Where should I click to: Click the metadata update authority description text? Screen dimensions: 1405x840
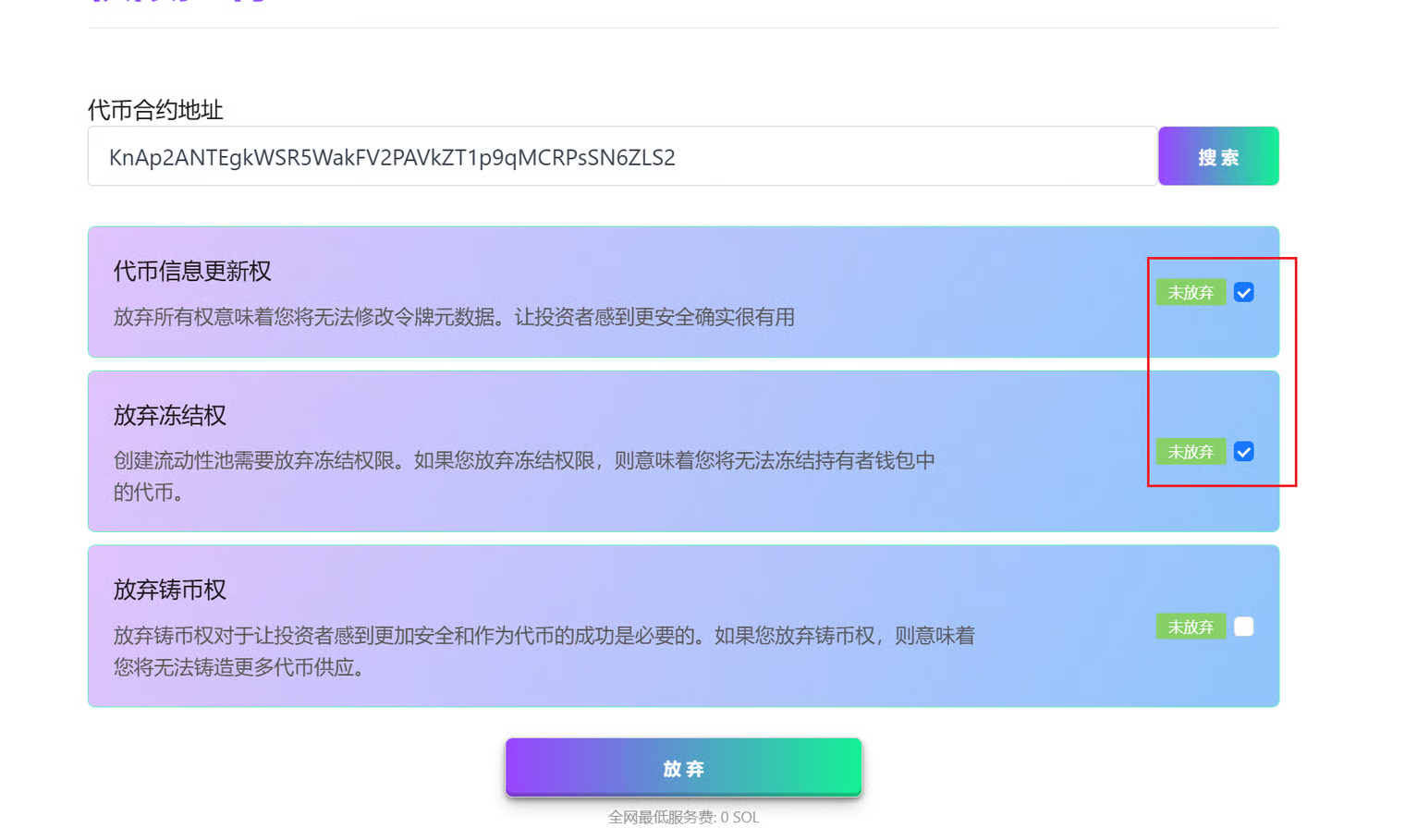pyautogui.click(x=454, y=317)
